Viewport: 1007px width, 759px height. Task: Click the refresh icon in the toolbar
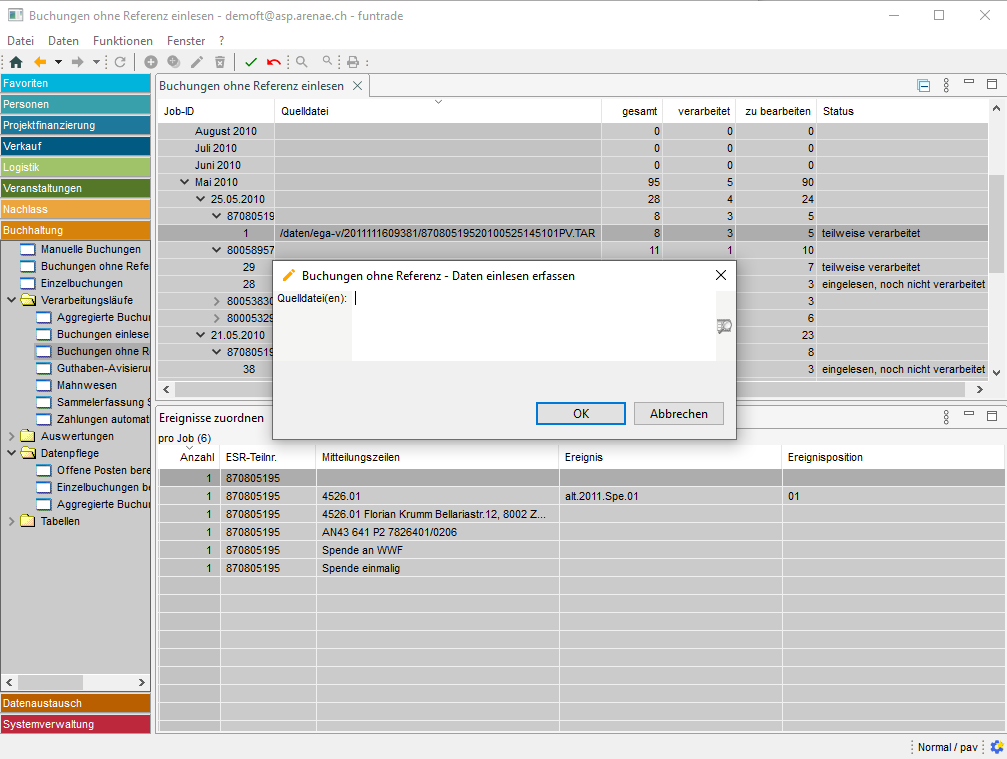click(120, 62)
